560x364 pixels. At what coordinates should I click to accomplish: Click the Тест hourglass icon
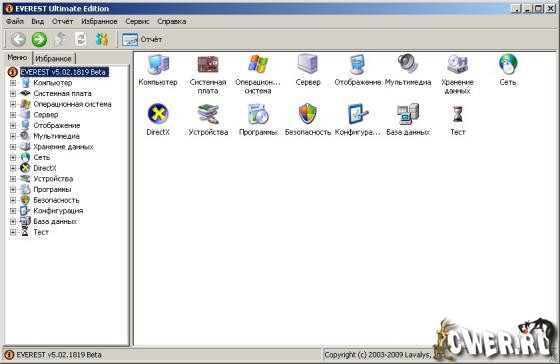click(x=458, y=114)
